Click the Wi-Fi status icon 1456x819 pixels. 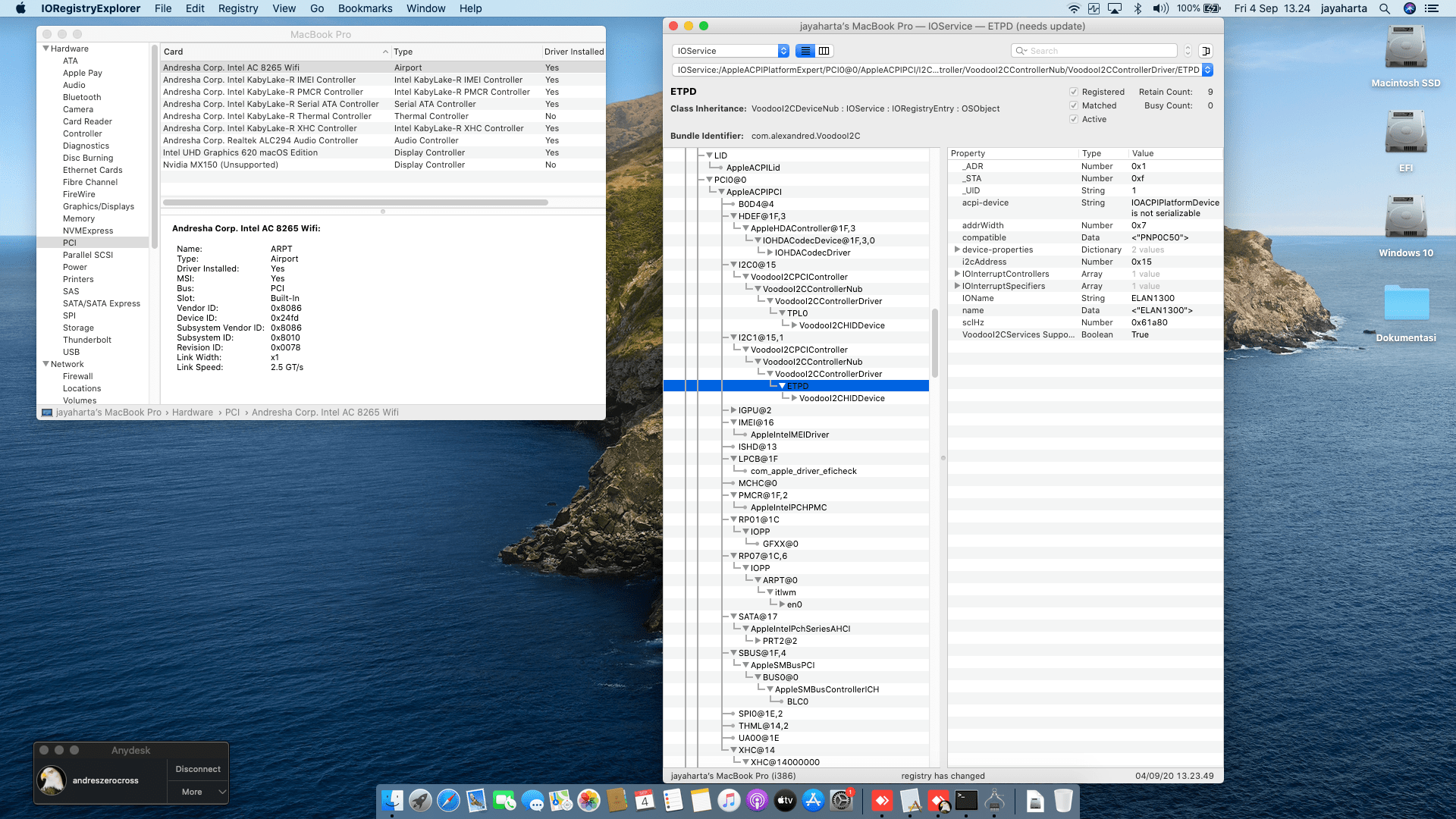[1074, 8]
